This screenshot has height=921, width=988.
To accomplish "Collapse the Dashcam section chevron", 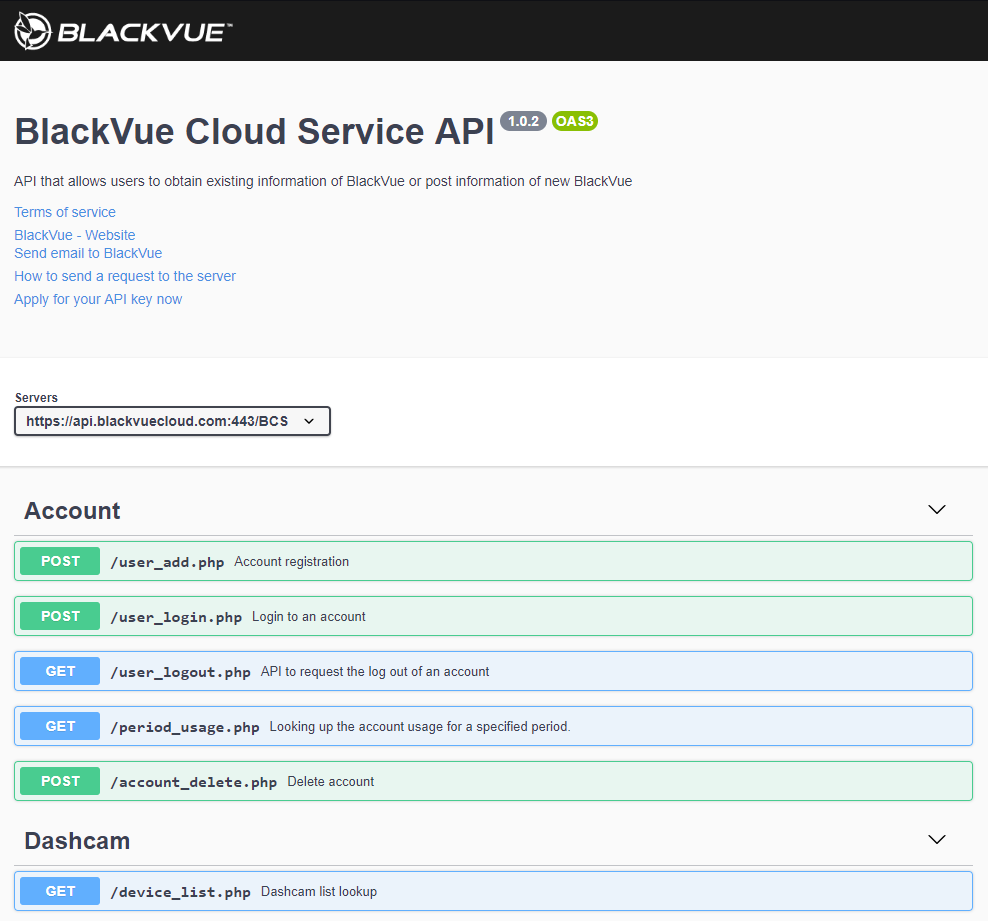I will point(937,840).
